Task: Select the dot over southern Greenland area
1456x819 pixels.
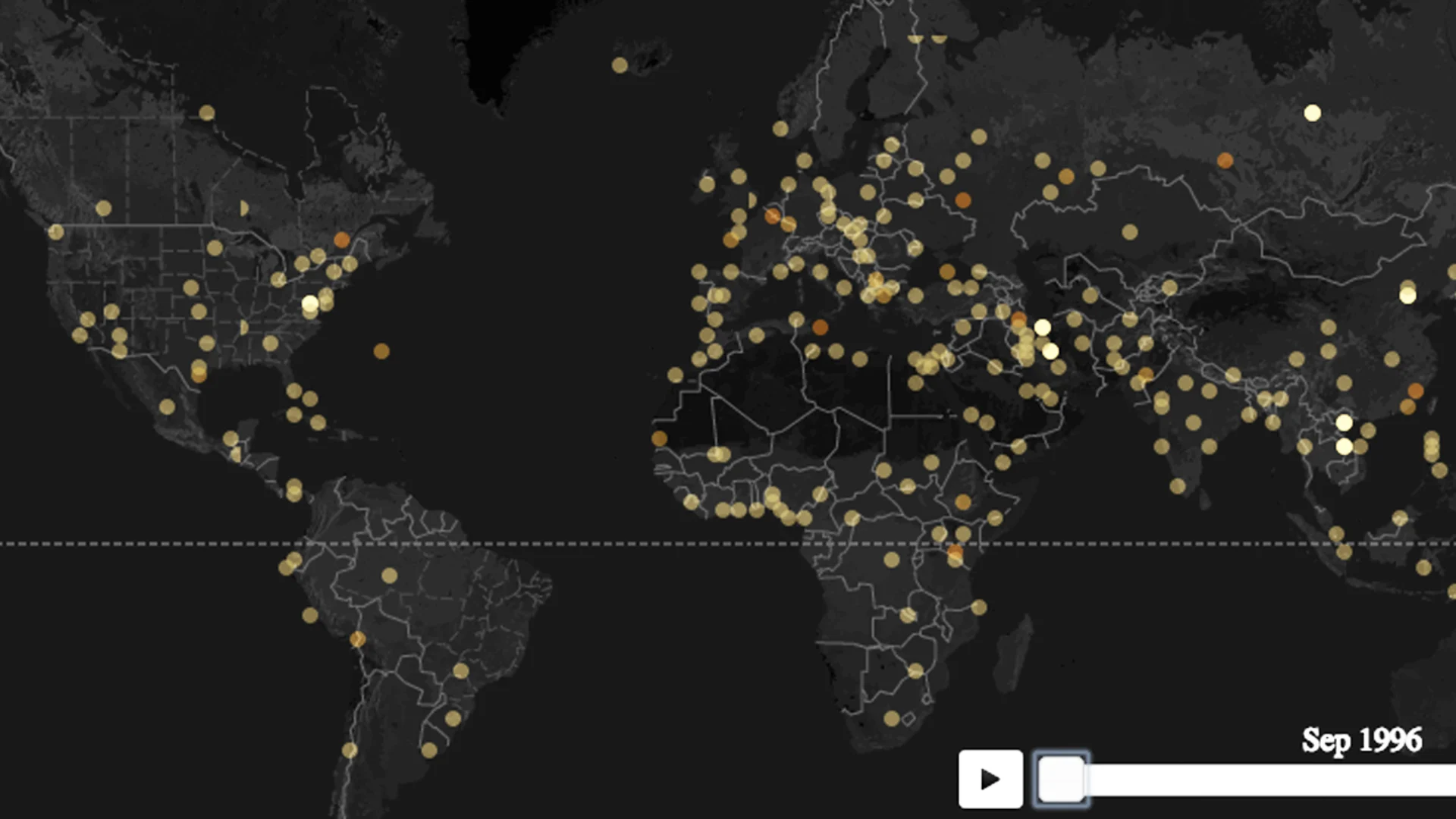Action: [621, 65]
